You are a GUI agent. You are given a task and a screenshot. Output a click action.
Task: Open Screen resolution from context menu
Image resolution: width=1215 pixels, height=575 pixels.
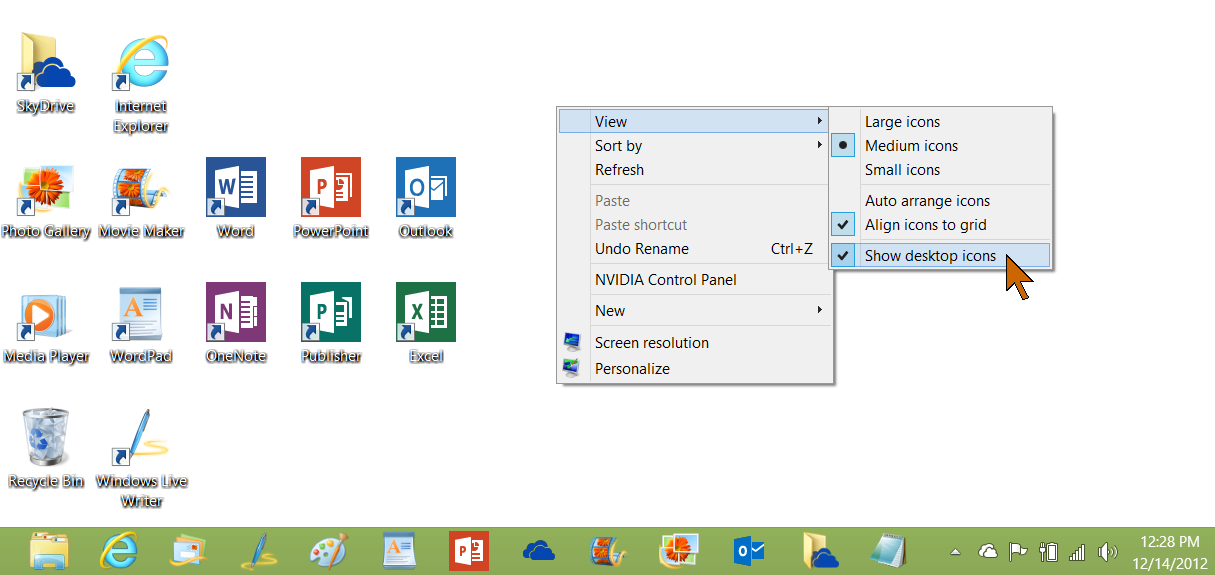click(694, 343)
